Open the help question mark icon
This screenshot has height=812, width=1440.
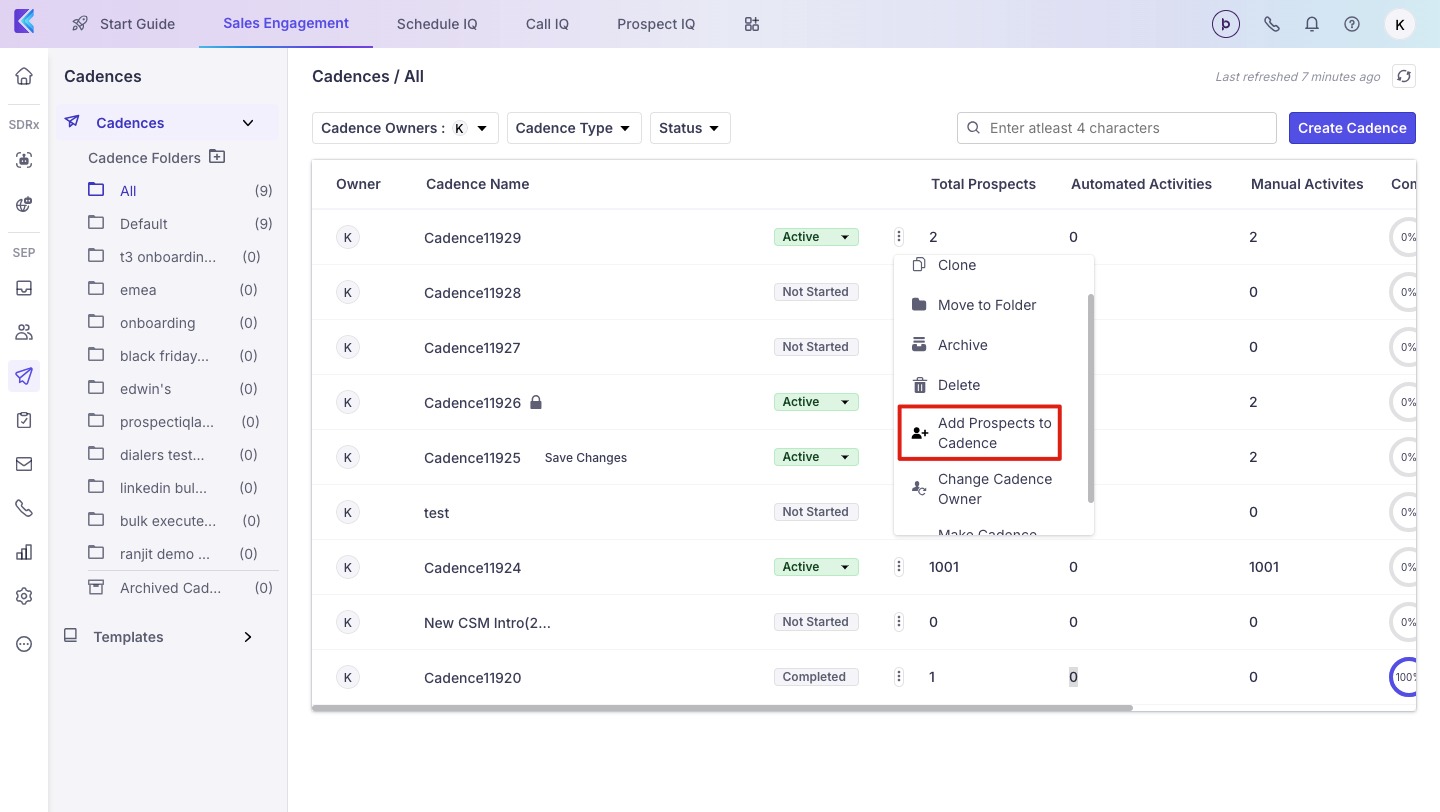pyautogui.click(x=1352, y=24)
